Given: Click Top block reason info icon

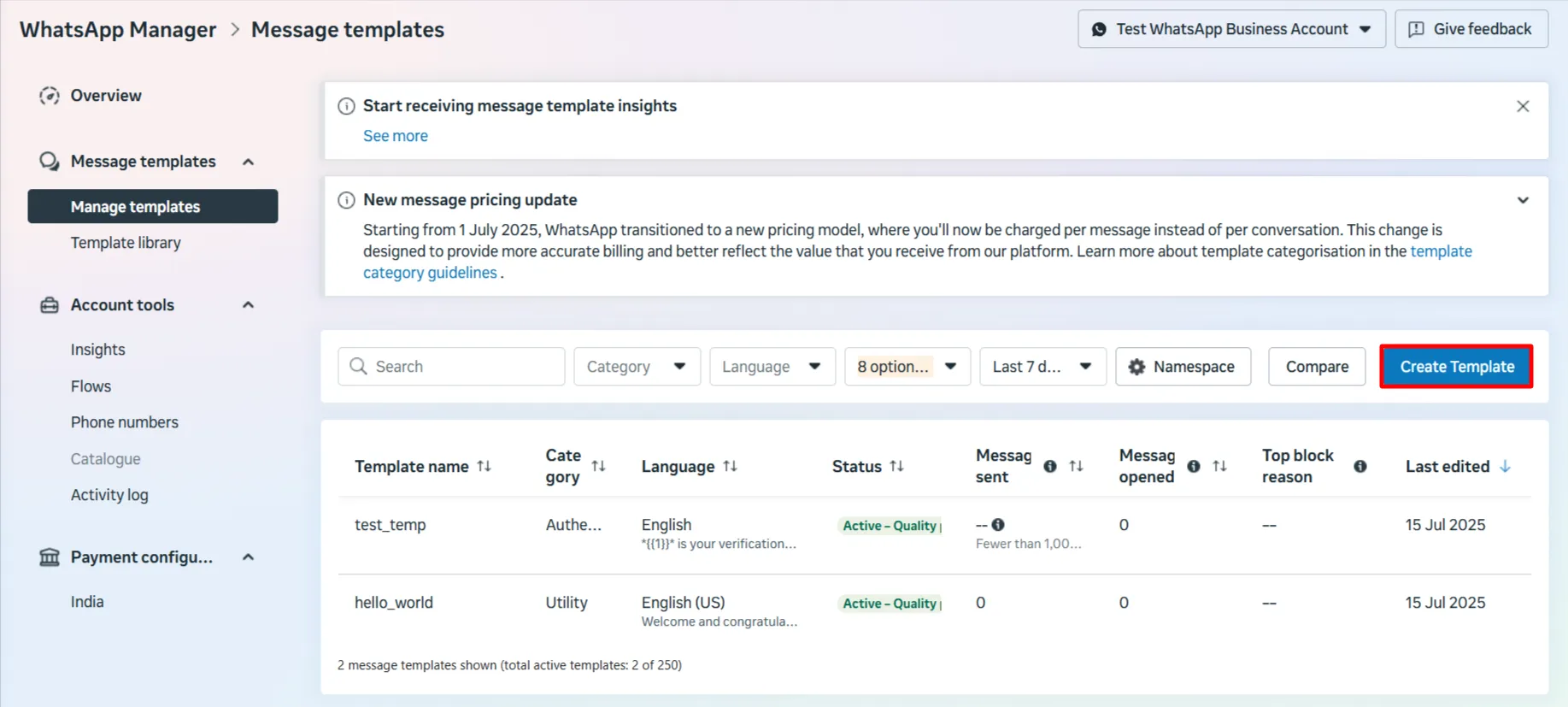Looking at the screenshot, I should pos(1360,466).
